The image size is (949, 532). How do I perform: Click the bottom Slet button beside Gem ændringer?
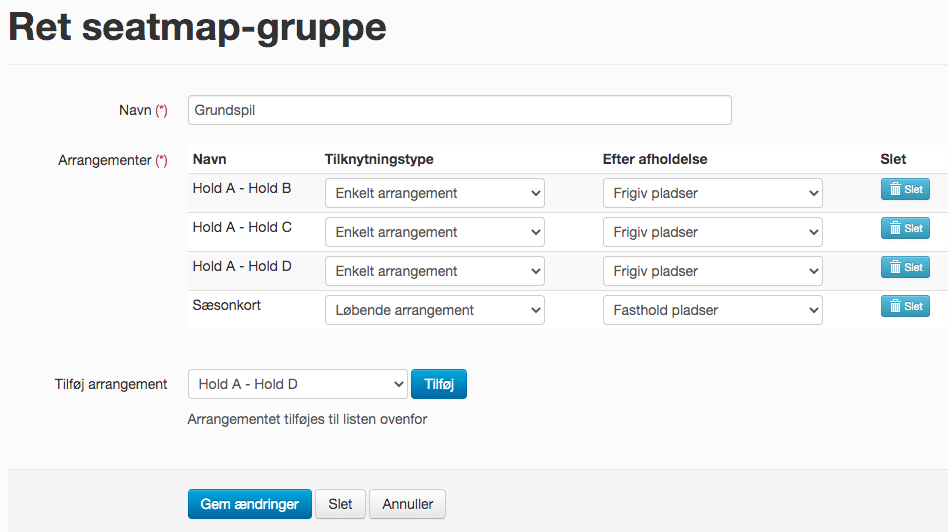(x=340, y=504)
